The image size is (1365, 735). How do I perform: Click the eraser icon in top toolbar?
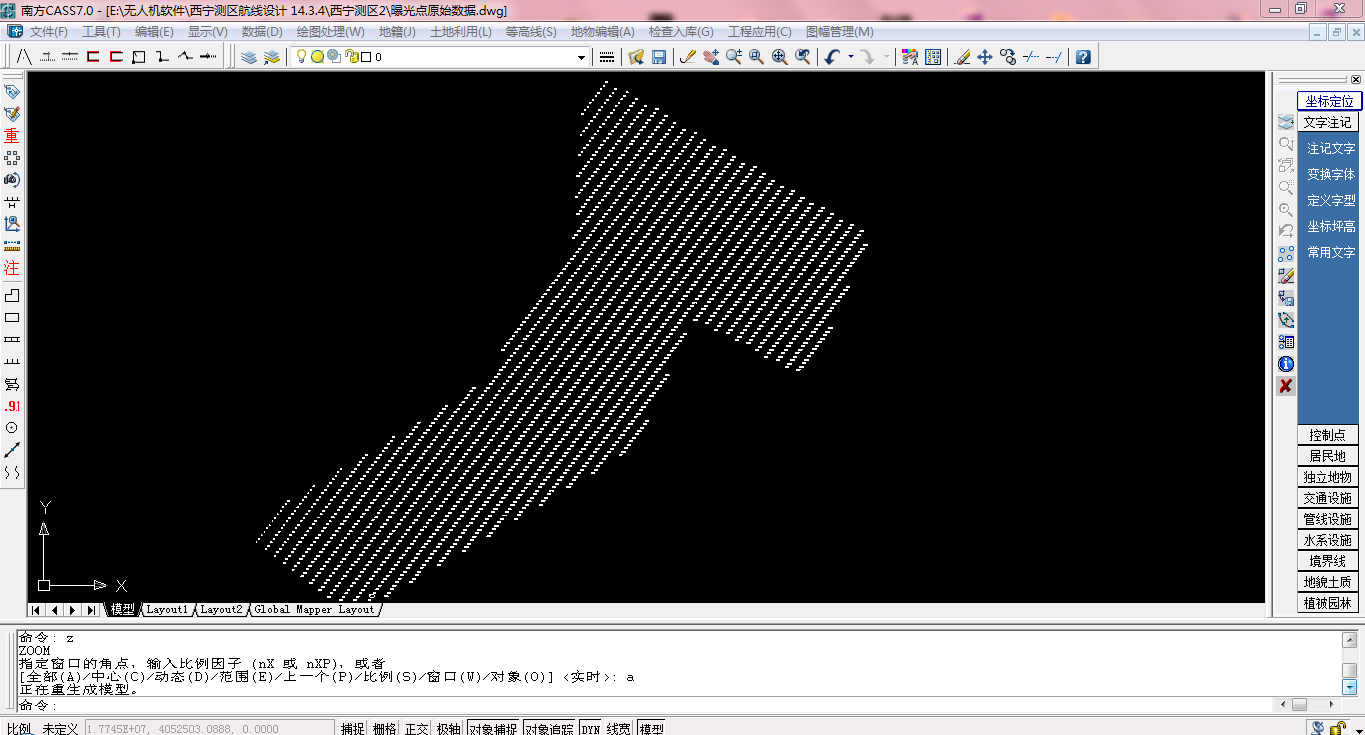point(962,57)
